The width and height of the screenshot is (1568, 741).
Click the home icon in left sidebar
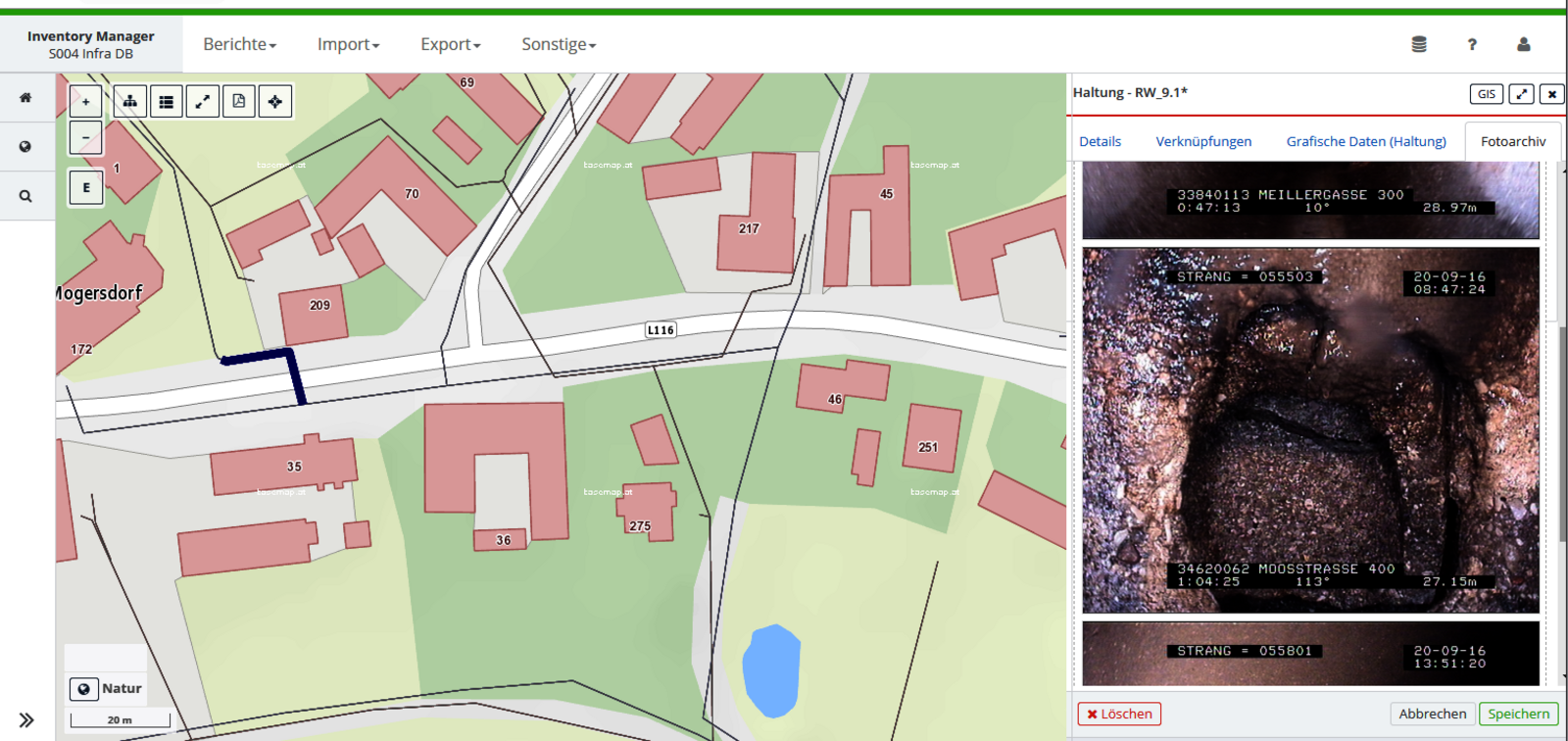[25, 98]
